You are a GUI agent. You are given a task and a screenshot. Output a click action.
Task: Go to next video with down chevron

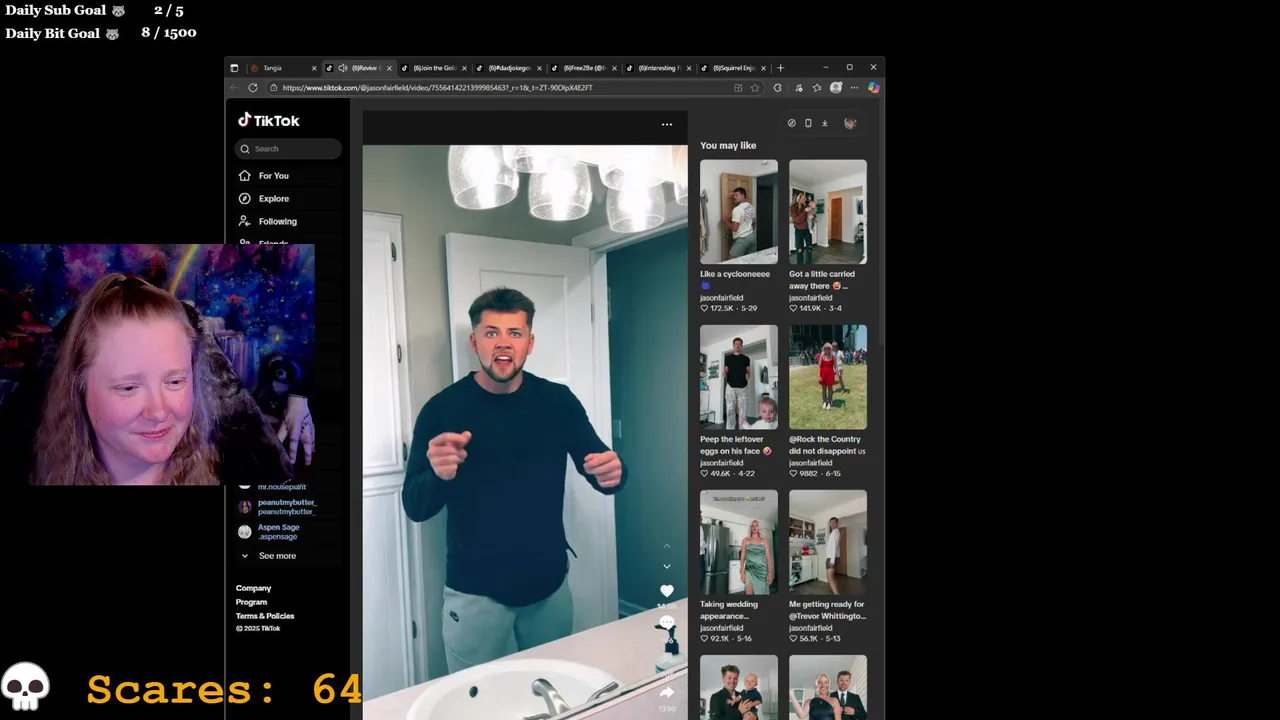(x=667, y=566)
